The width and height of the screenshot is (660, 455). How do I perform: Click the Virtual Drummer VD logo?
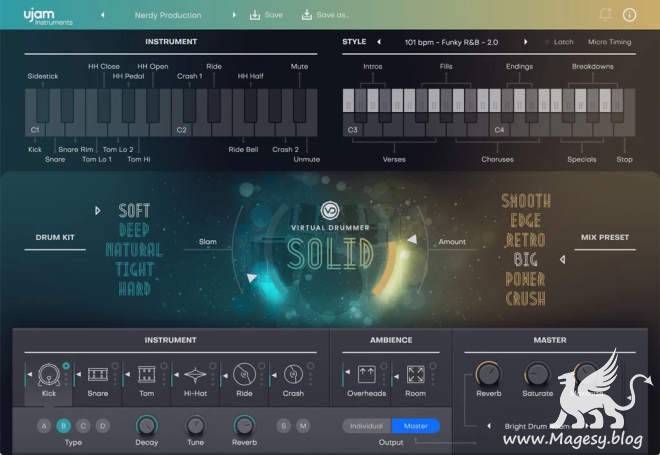click(x=330, y=210)
